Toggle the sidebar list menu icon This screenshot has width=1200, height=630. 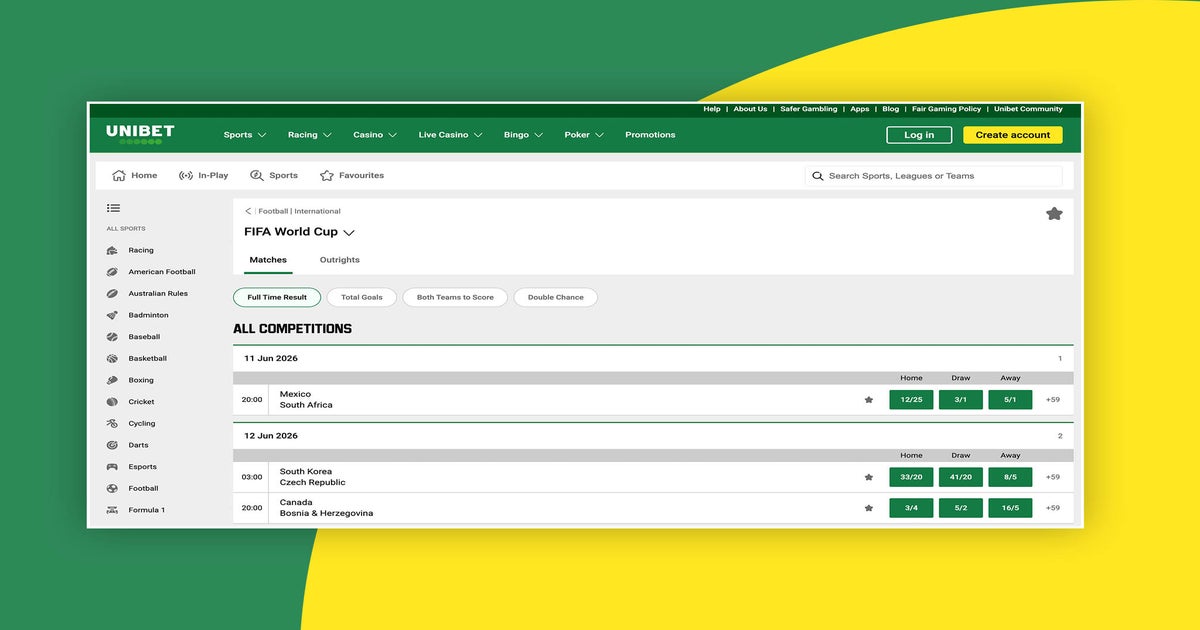tap(113, 208)
